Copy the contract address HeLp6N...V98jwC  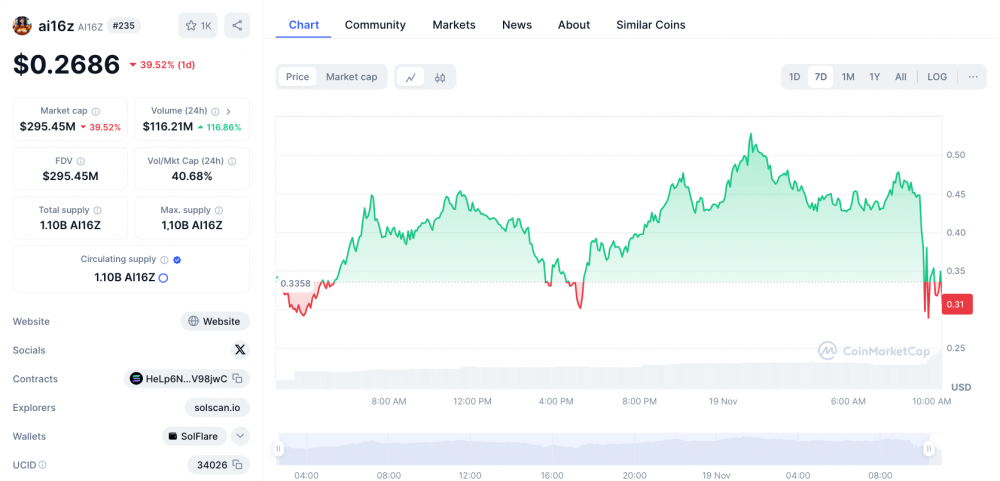pyautogui.click(x=238, y=379)
